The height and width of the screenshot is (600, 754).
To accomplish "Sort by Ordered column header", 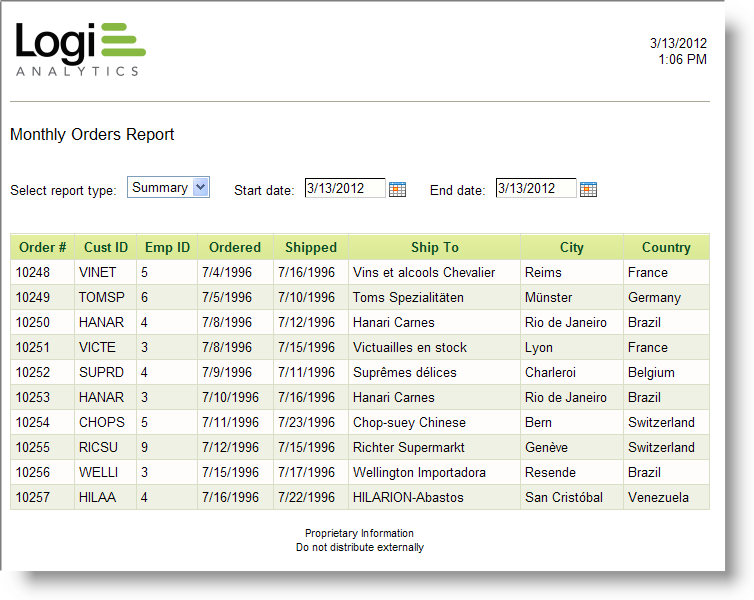I will (x=235, y=247).
